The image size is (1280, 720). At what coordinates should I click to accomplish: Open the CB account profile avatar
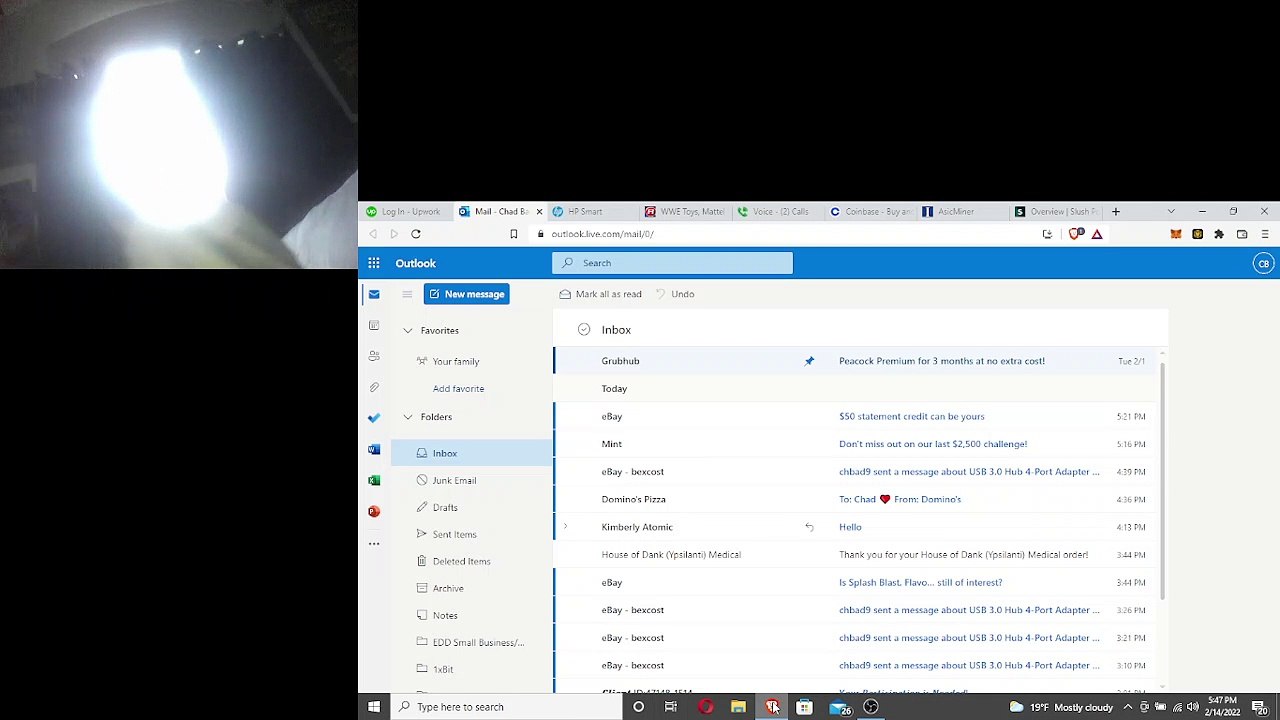[1263, 264]
